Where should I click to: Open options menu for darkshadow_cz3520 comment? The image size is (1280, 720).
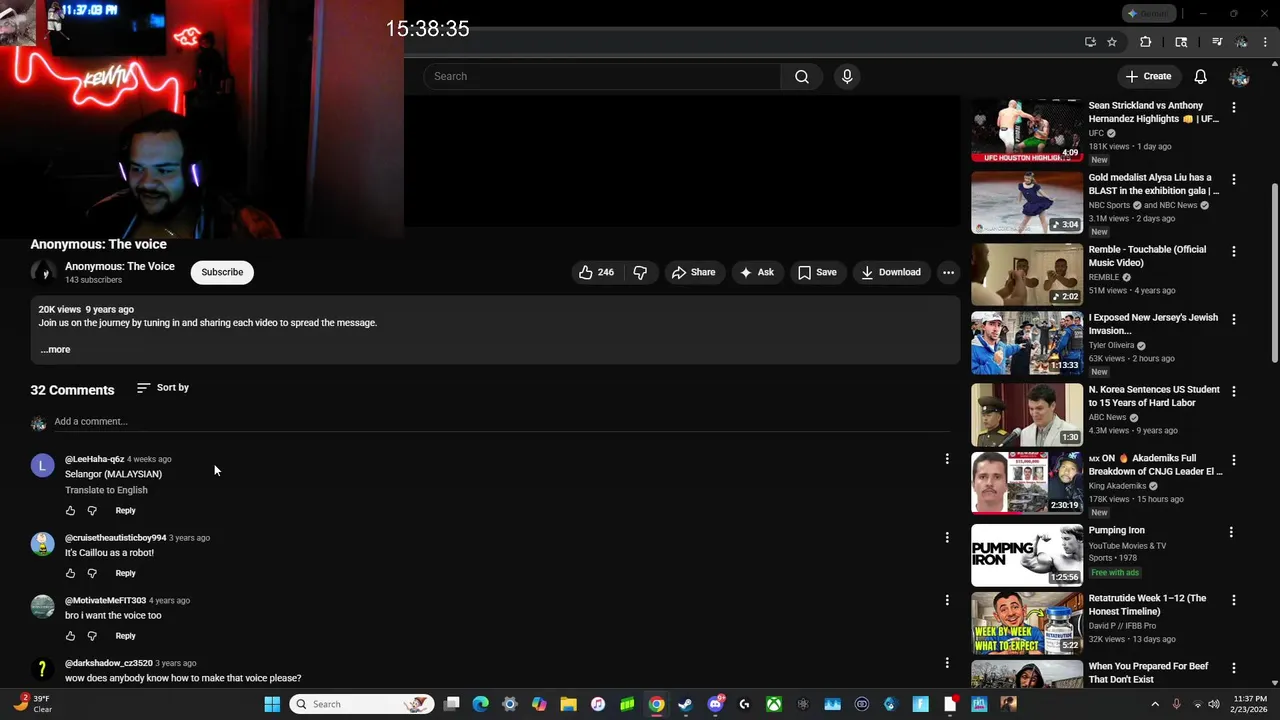[x=947, y=663]
